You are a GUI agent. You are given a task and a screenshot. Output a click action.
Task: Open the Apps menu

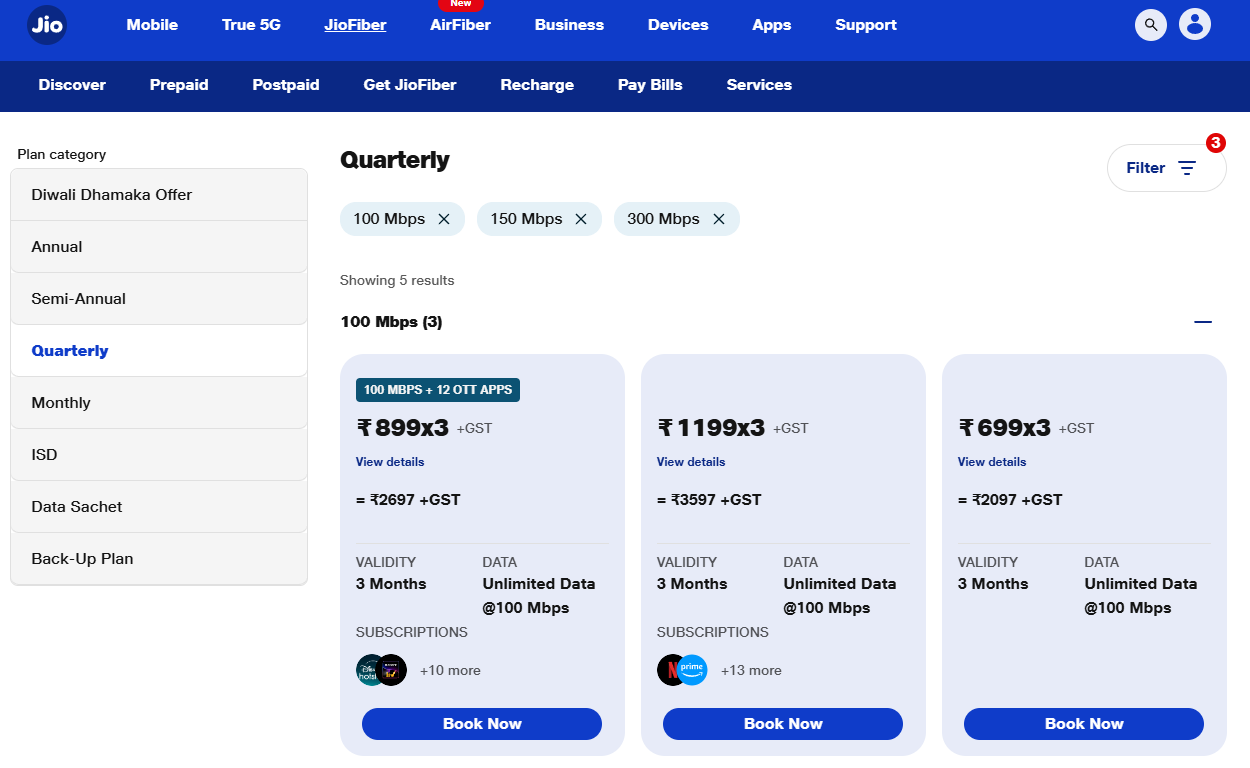[x=772, y=25]
